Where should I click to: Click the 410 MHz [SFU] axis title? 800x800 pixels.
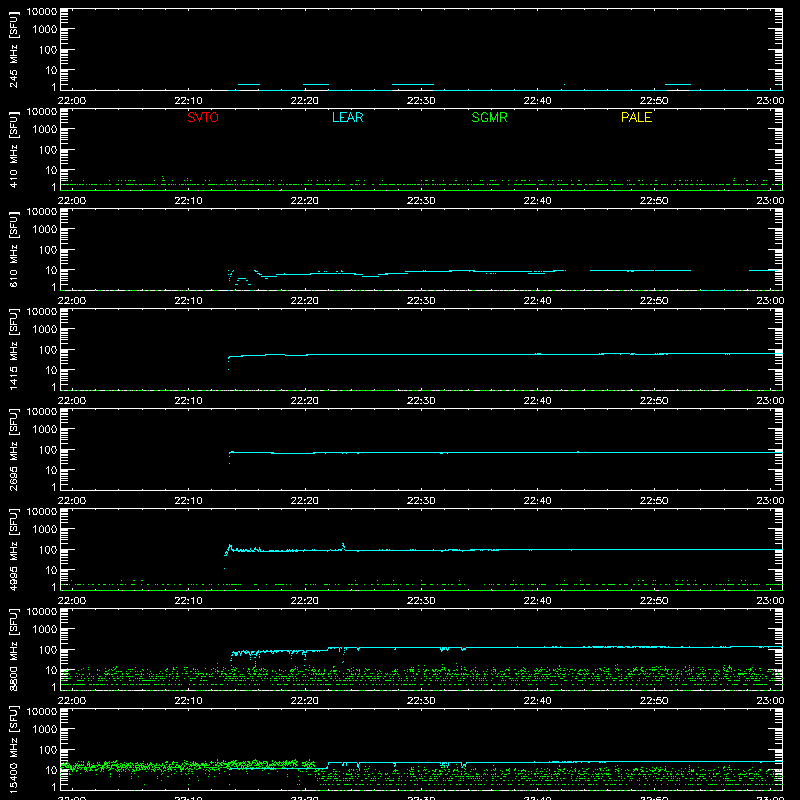[13, 151]
